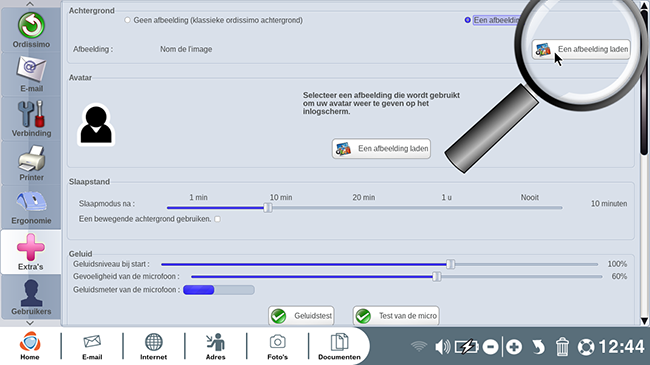Select Geen afbeelding radio option
The height and width of the screenshot is (365, 650).
127,20
